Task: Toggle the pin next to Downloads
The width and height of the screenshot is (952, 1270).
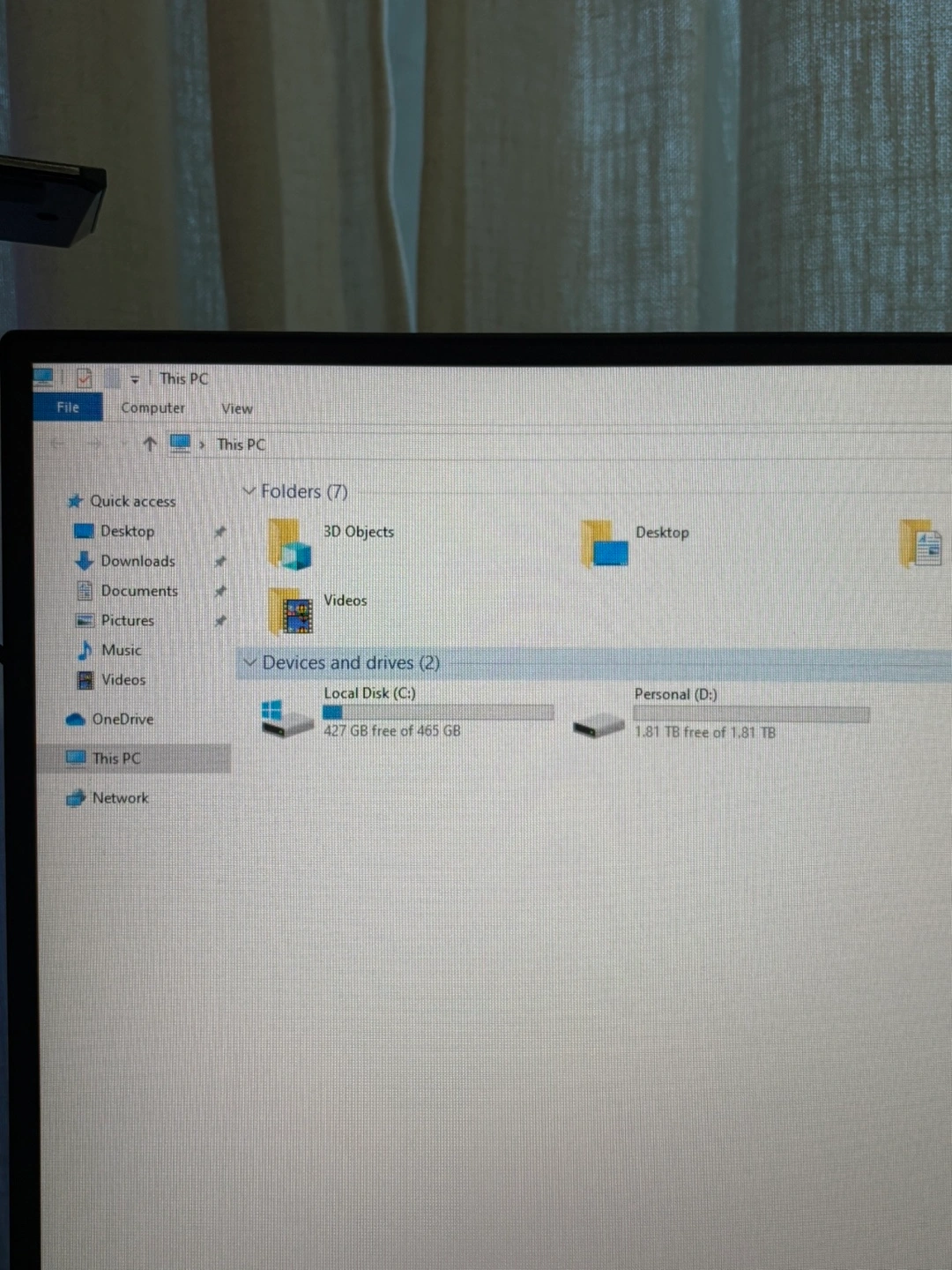Action: coord(220,562)
